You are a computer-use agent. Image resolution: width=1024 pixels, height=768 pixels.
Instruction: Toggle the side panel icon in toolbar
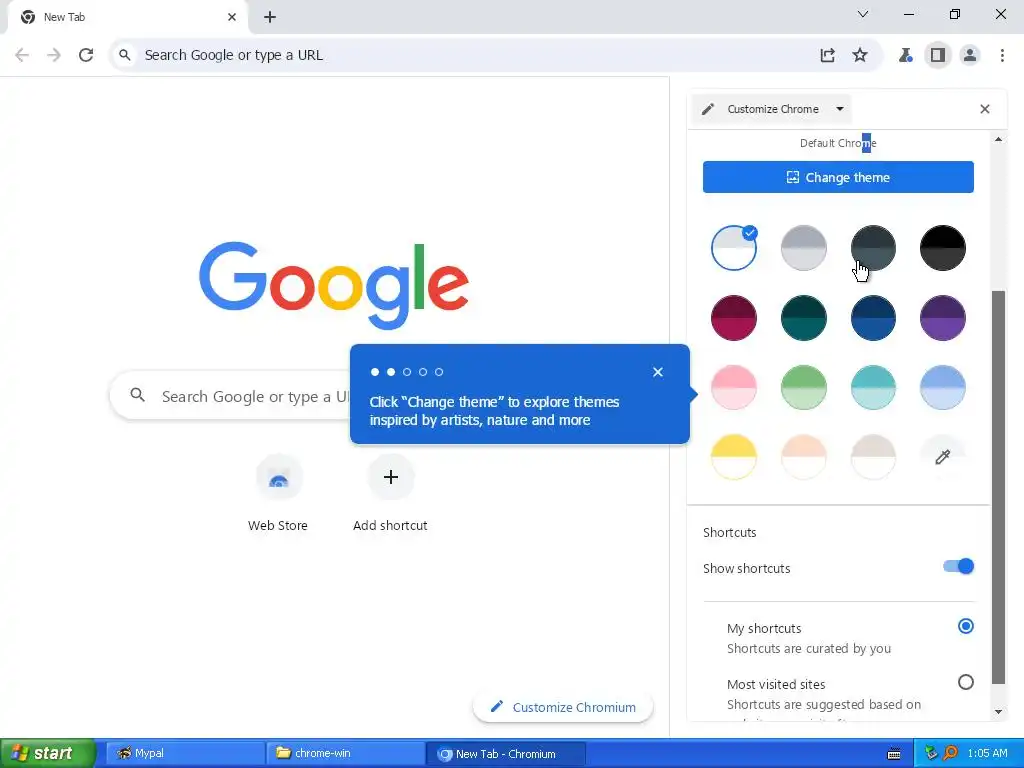(938, 55)
